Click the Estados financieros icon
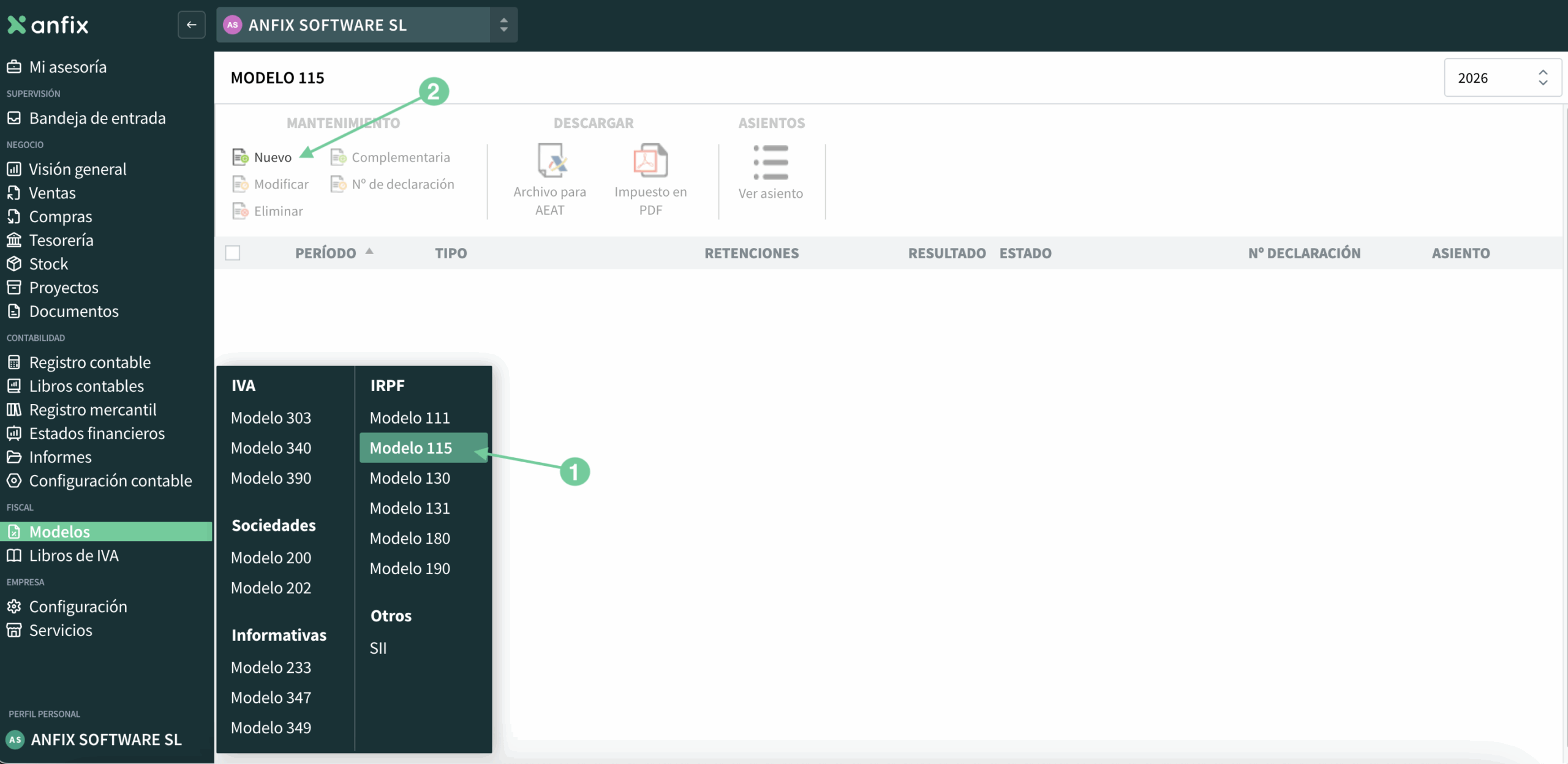The height and width of the screenshot is (764, 1568). coord(14,433)
